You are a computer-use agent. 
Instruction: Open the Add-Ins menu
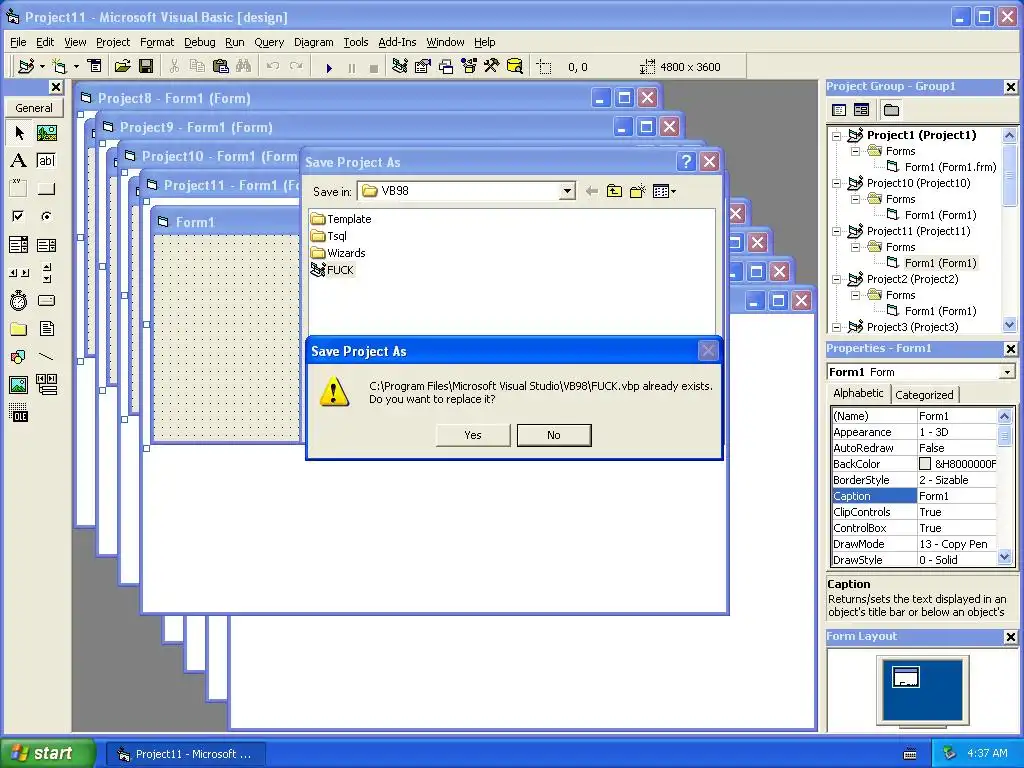pyautogui.click(x=397, y=42)
